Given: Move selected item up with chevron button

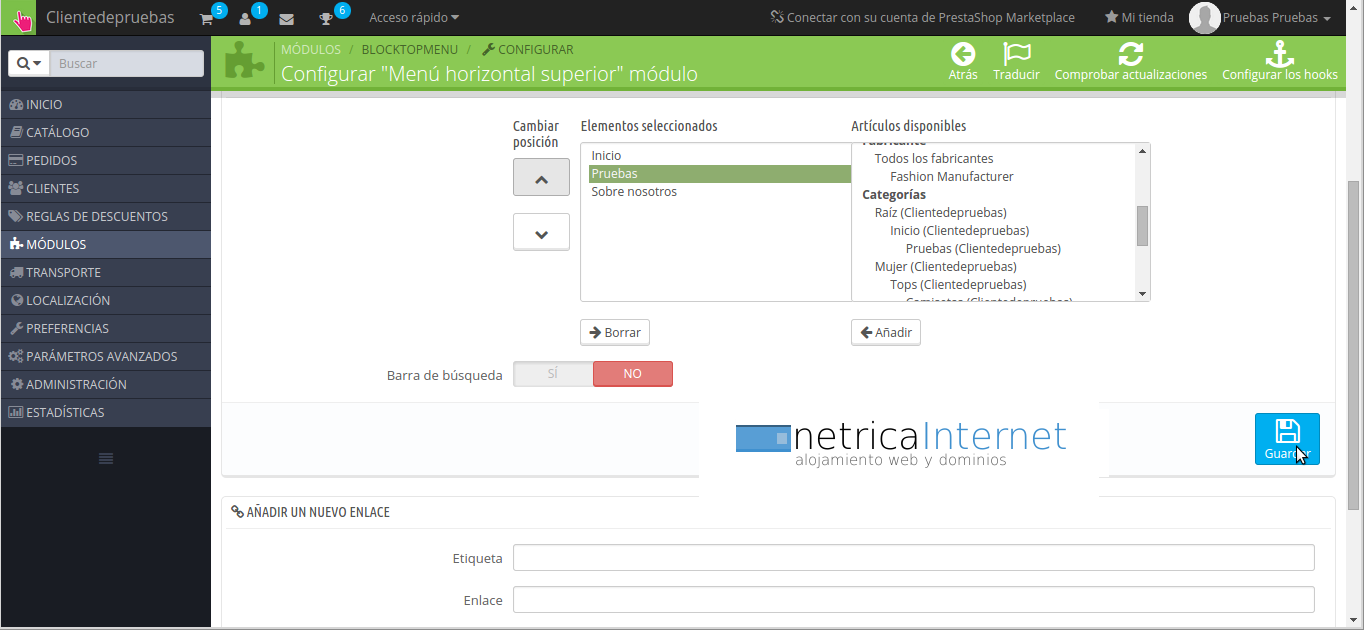Looking at the screenshot, I should 541,178.
